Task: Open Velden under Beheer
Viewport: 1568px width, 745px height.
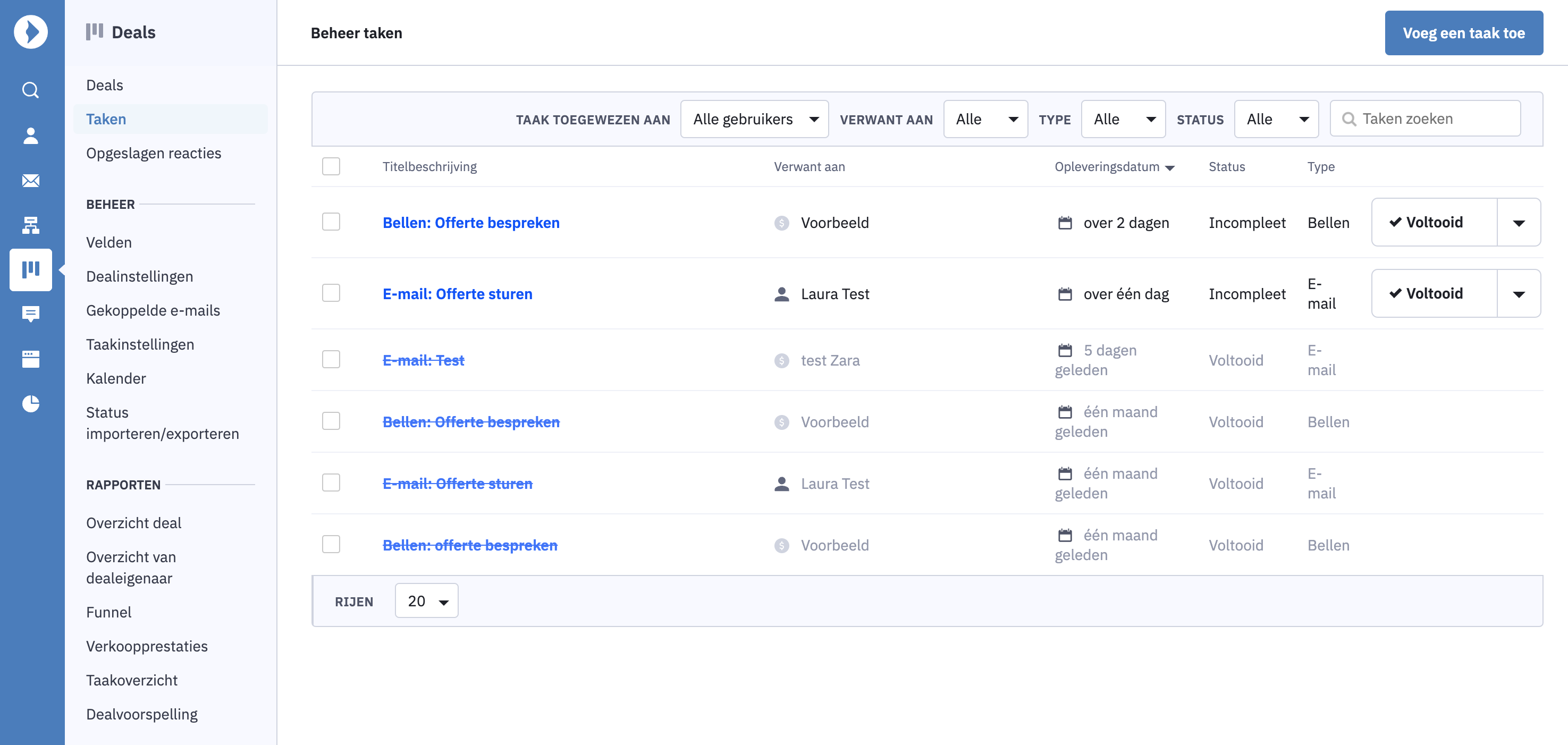Action: click(x=109, y=243)
